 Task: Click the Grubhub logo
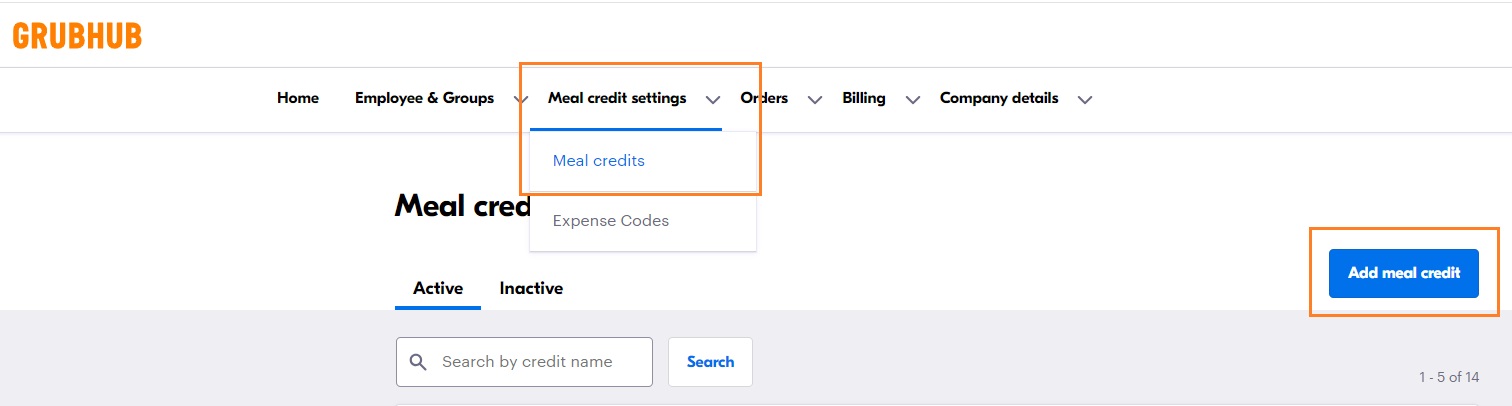click(x=77, y=36)
